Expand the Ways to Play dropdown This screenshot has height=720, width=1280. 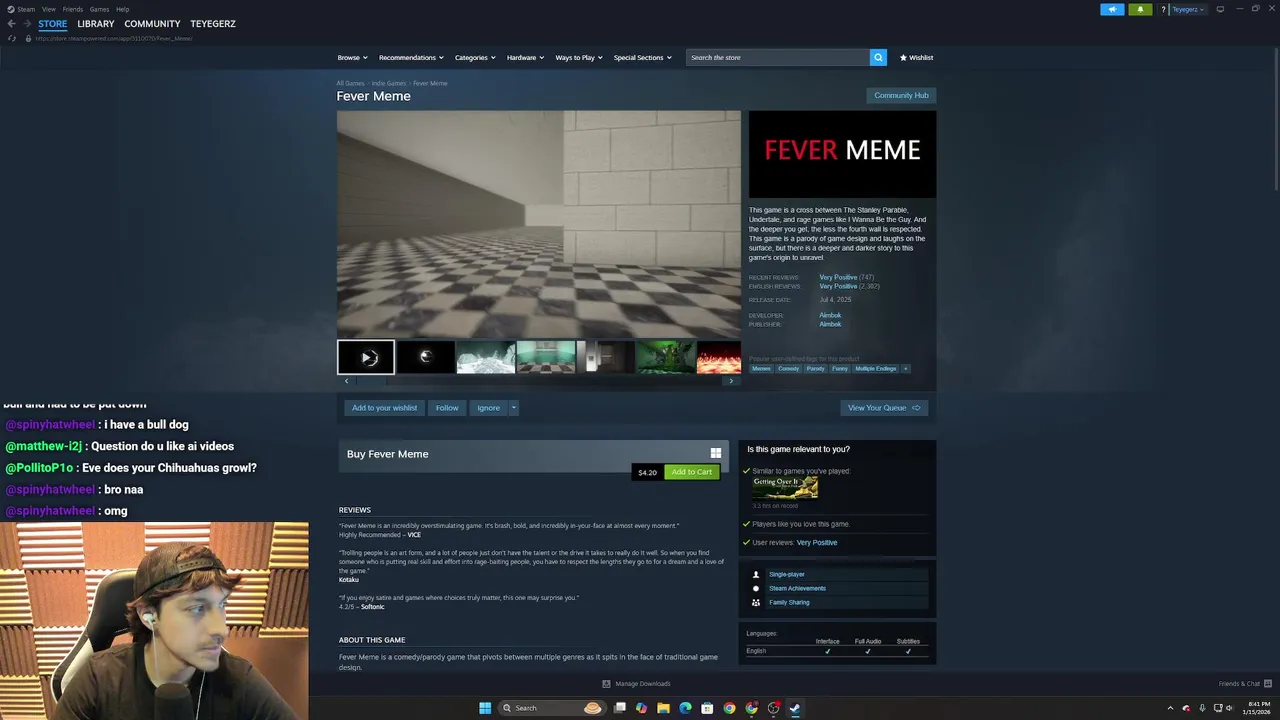coord(579,57)
